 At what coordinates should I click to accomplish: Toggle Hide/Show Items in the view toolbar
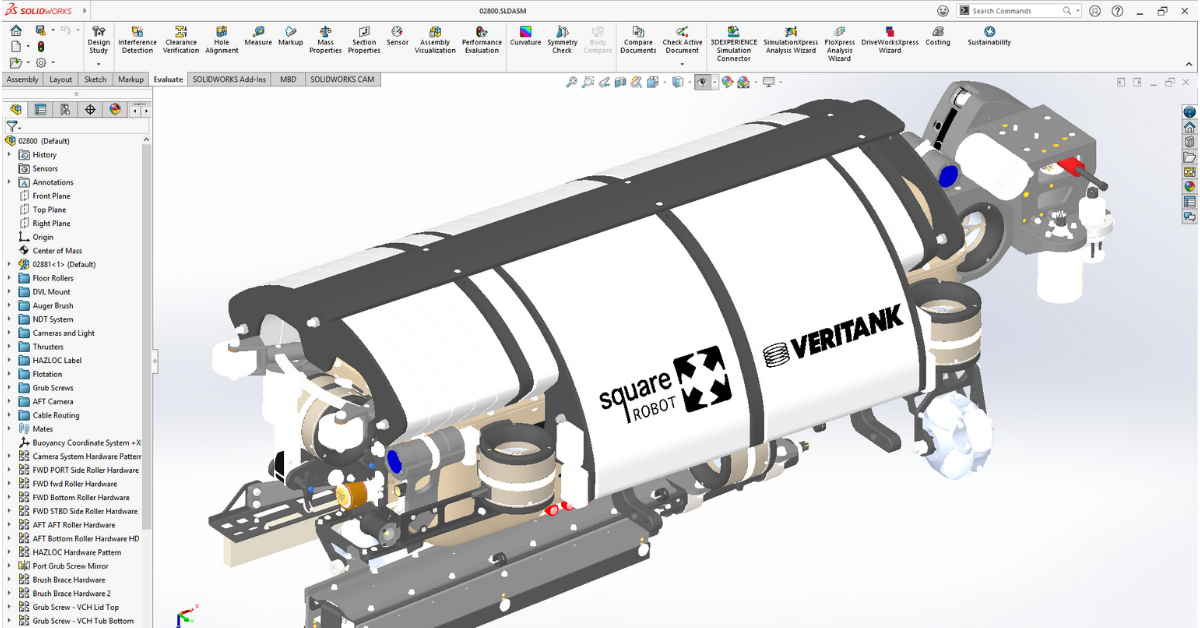[701, 82]
